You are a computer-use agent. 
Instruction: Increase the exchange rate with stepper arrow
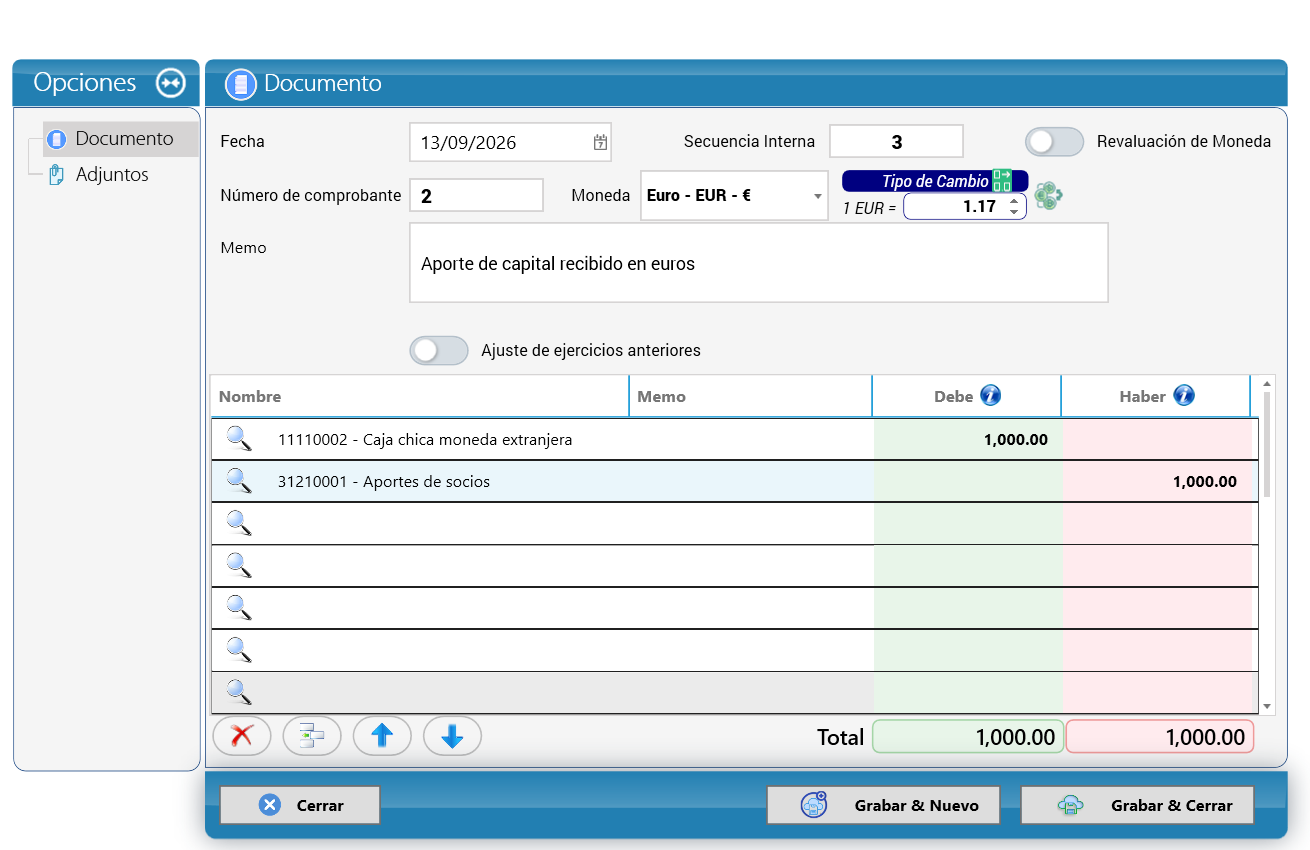(x=1014, y=201)
